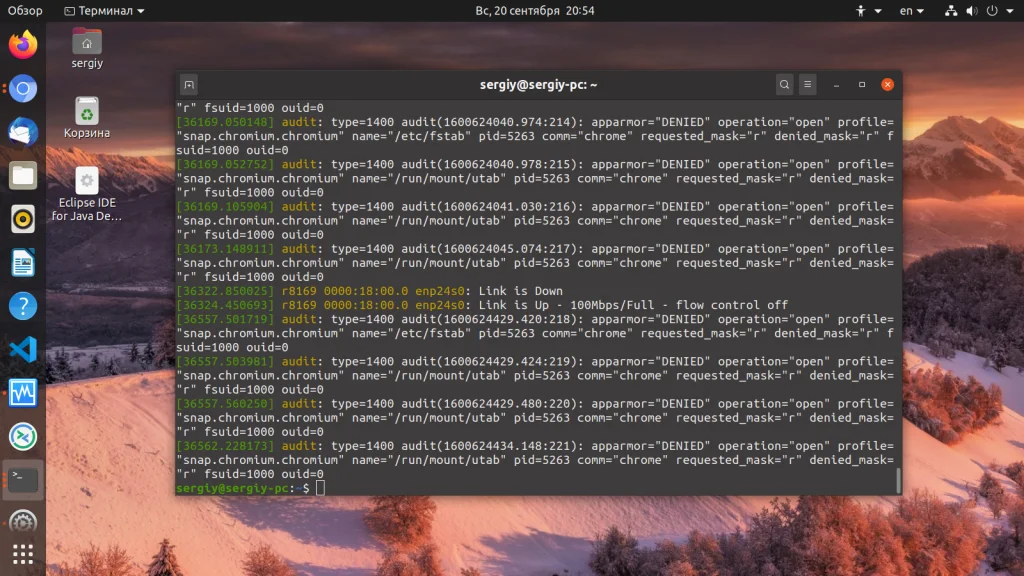Click the line 'Link is Down'

coord(520,291)
